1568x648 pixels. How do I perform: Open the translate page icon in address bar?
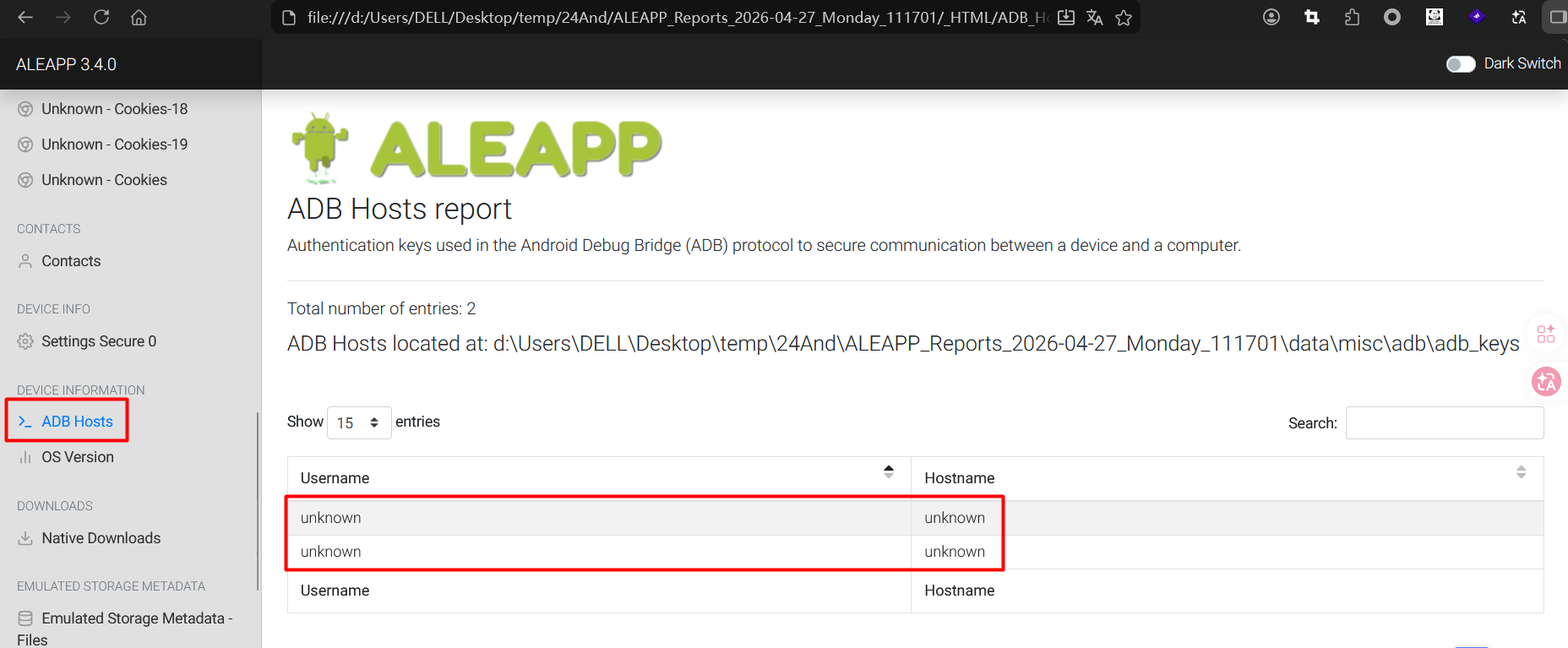coord(1095,18)
